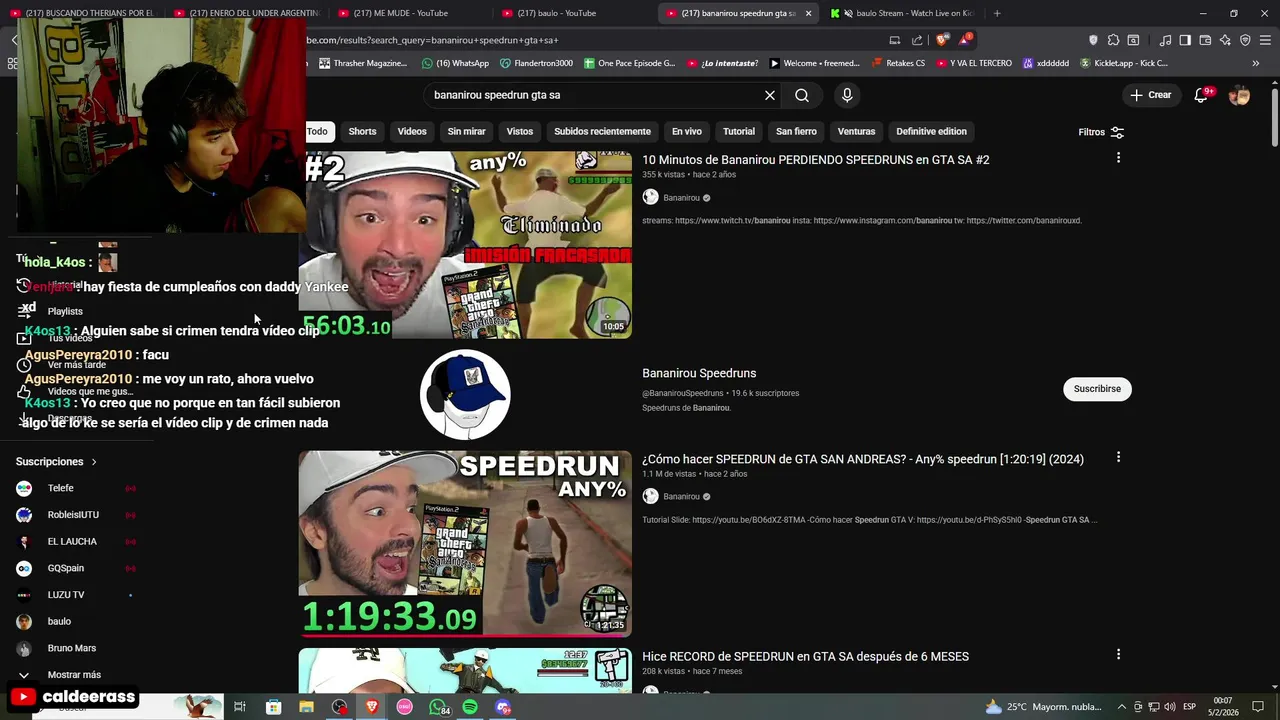Image resolution: width=1280 pixels, height=720 pixels.
Task: Select the Tutorial filter chip
Action: pyautogui.click(x=739, y=131)
